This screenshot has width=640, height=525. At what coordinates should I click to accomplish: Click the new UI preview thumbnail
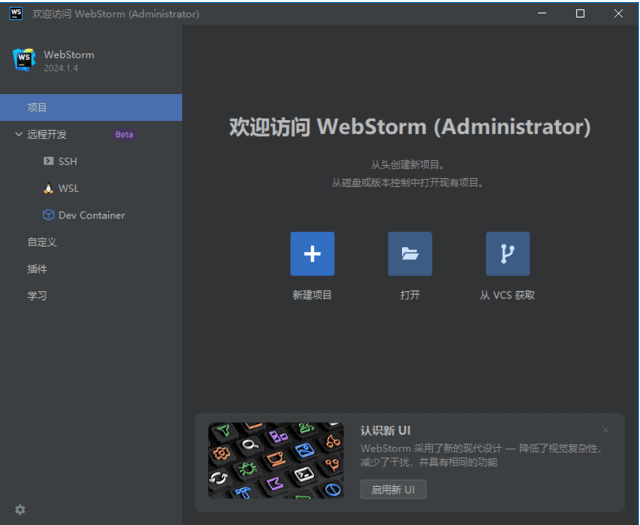point(275,460)
